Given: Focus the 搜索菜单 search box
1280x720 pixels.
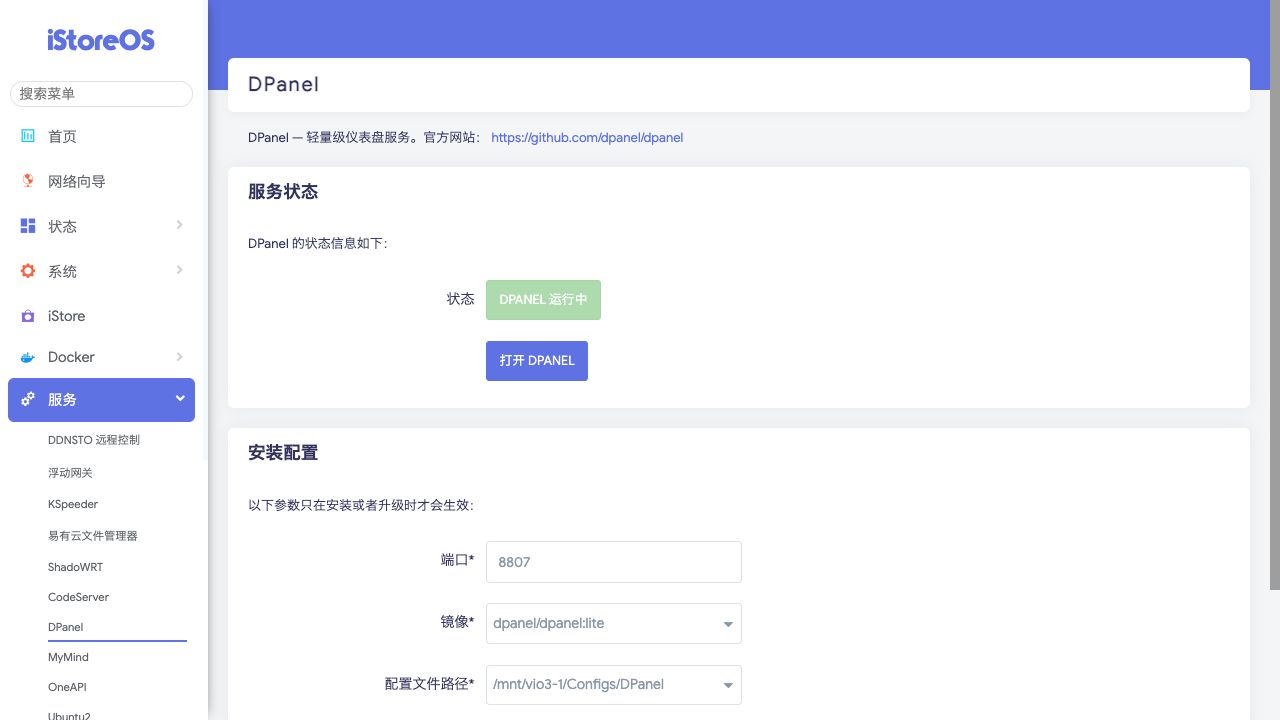Looking at the screenshot, I should click(x=101, y=94).
